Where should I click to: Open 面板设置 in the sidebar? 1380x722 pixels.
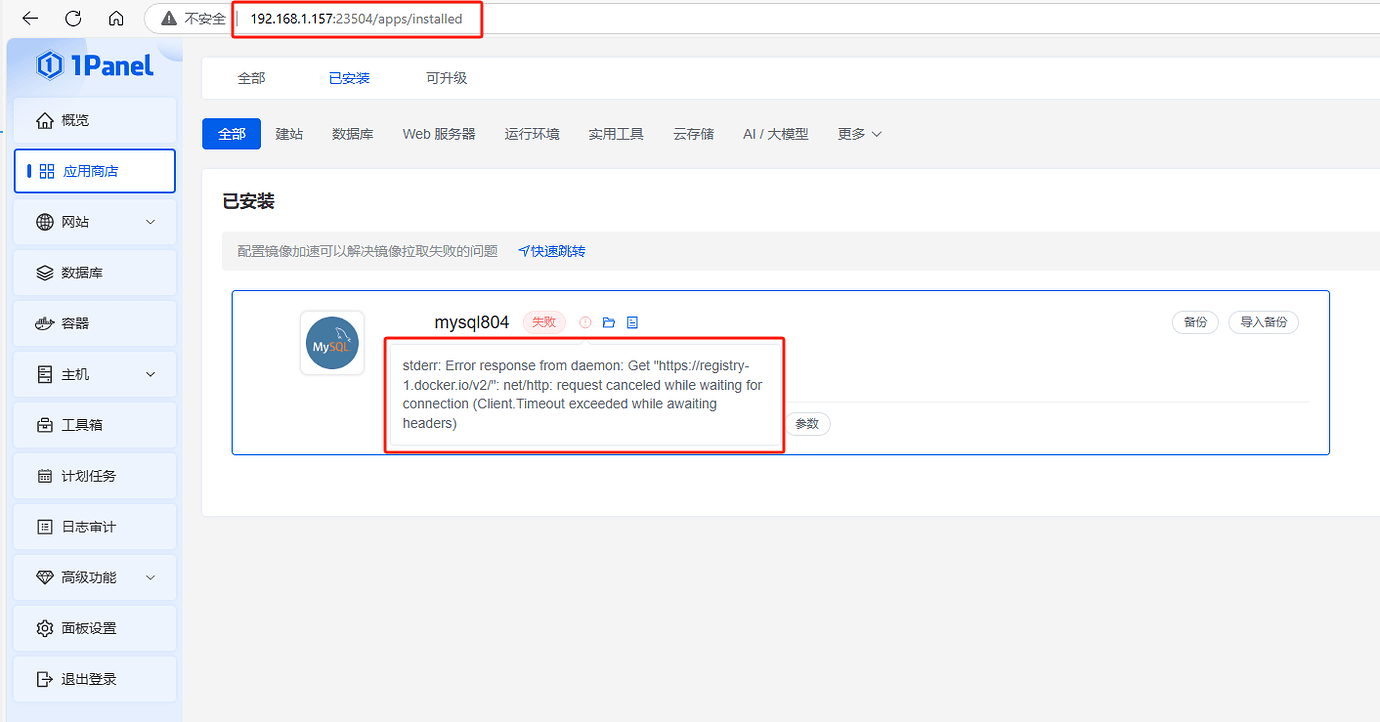(82, 628)
